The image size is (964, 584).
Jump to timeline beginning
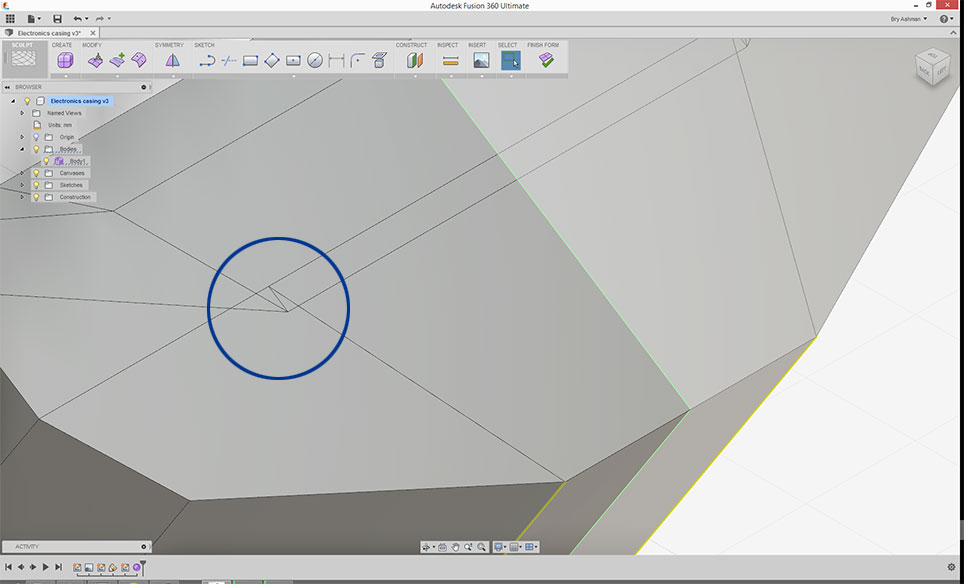(x=8, y=567)
